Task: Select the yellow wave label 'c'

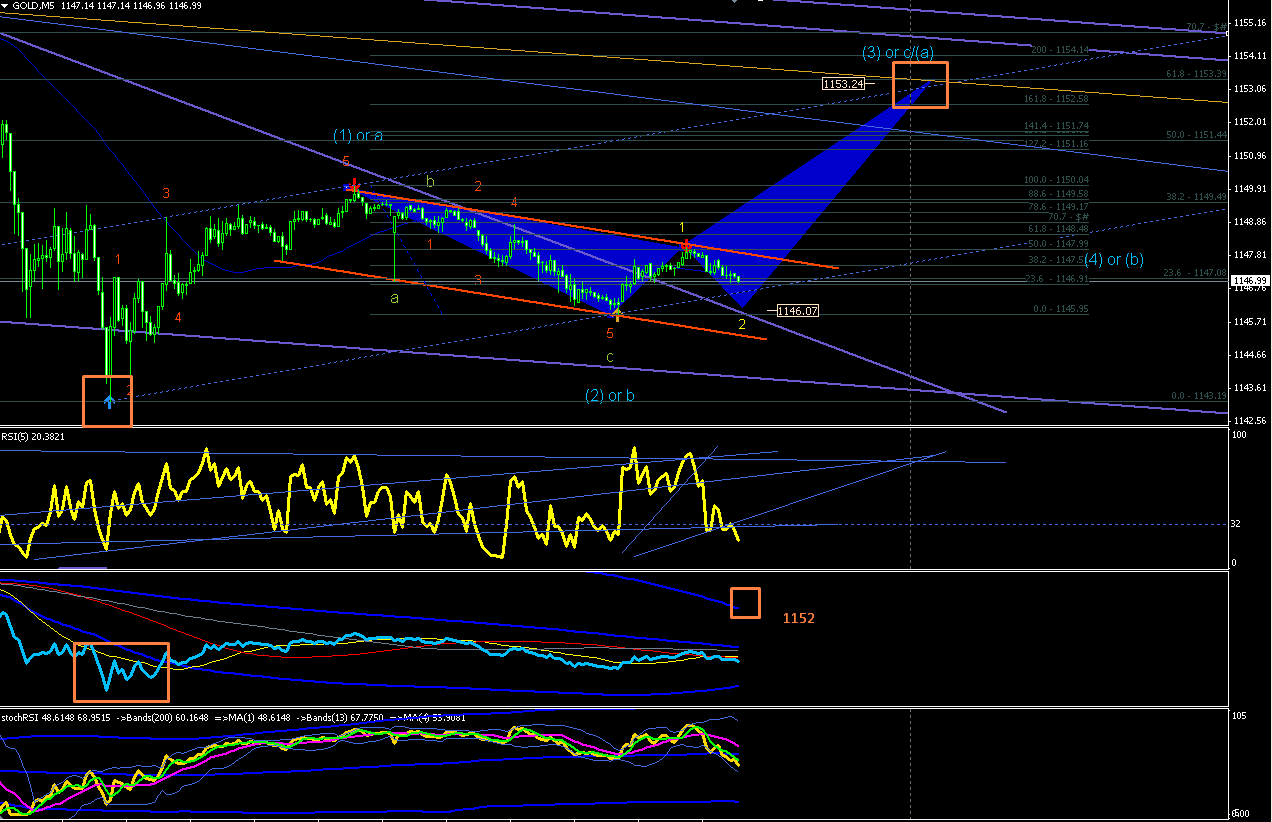Action: coord(610,357)
